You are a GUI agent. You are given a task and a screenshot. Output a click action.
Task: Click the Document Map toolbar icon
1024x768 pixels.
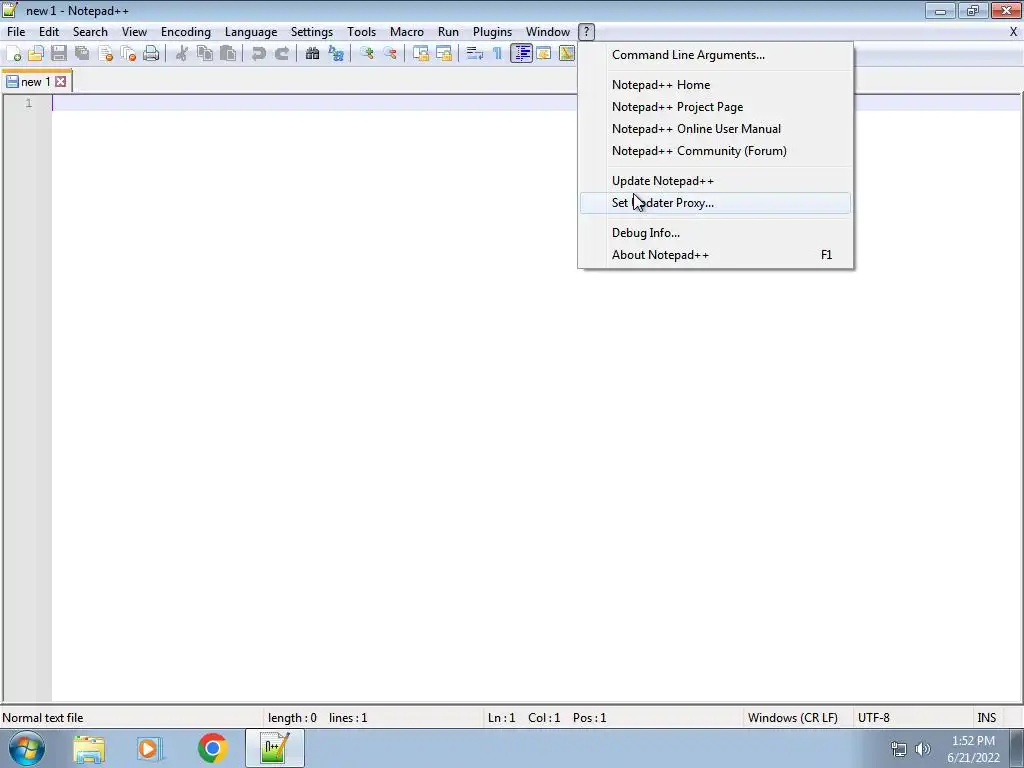(x=566, y=54)
